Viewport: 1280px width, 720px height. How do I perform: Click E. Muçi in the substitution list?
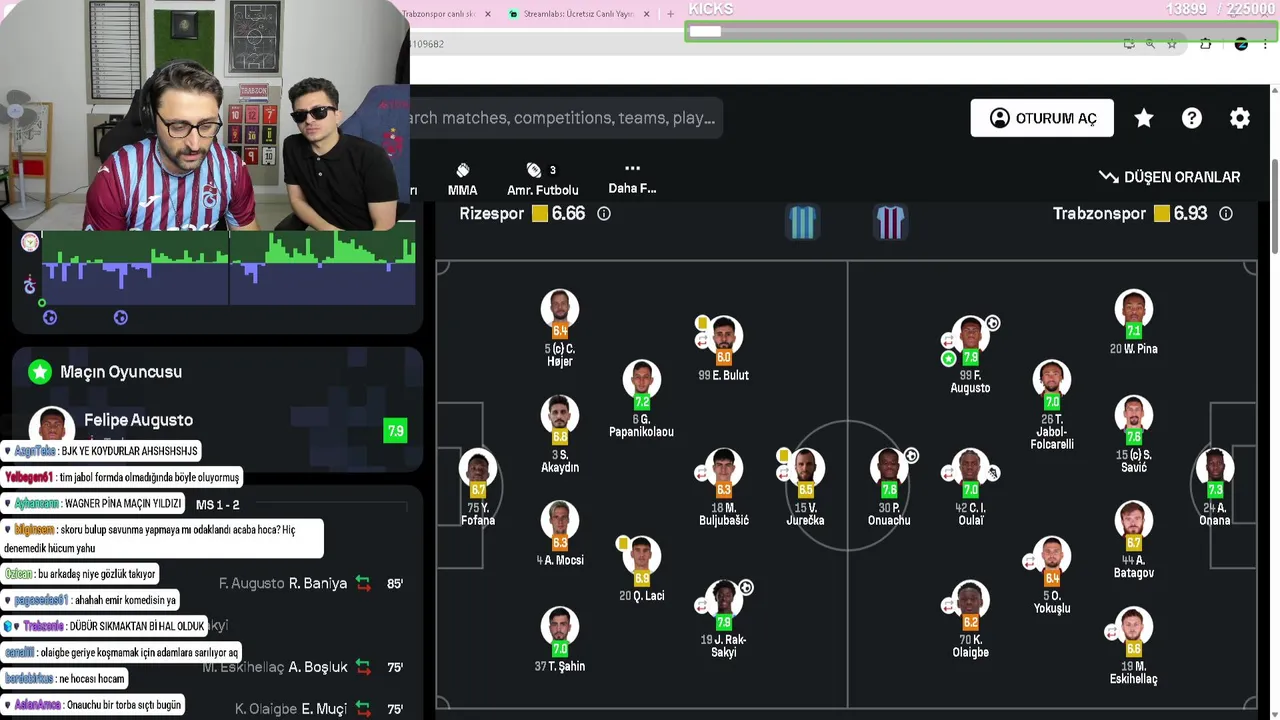coord(324,709)
